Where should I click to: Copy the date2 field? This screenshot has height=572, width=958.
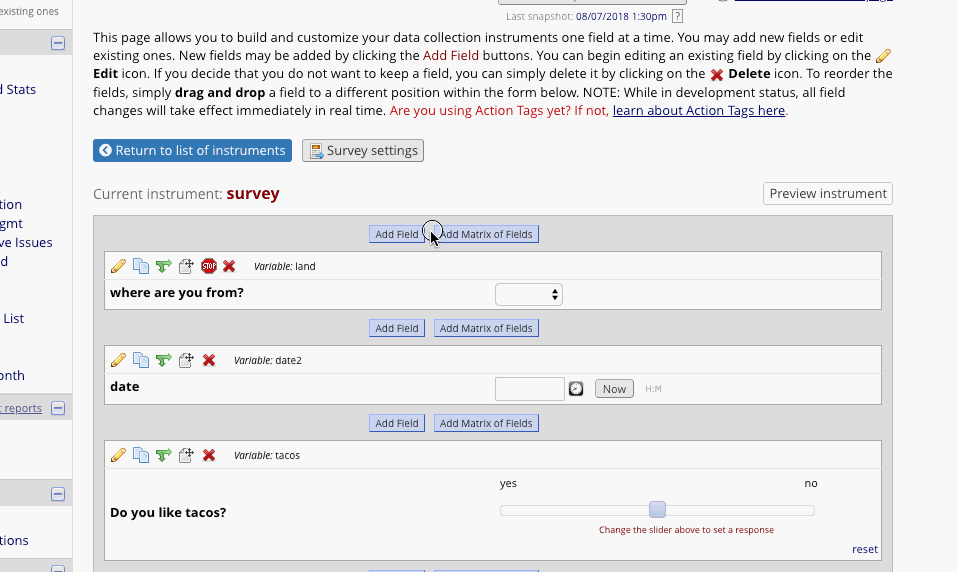[141, 360]
